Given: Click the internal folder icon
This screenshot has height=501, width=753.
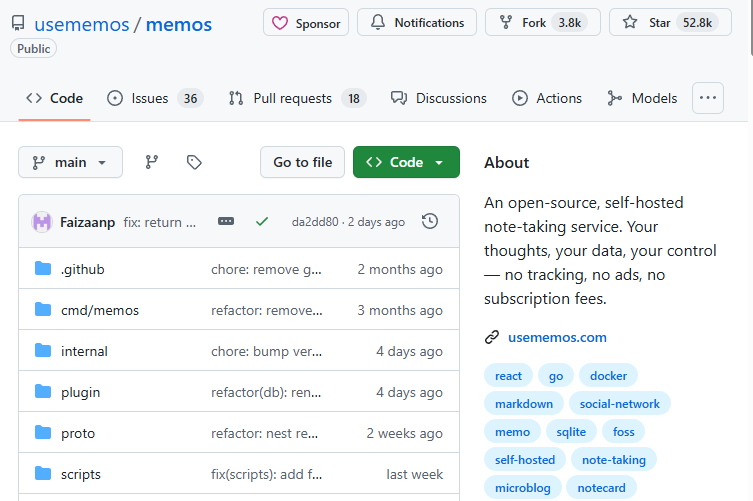Looking at the screenshot, I should point(43,351).
